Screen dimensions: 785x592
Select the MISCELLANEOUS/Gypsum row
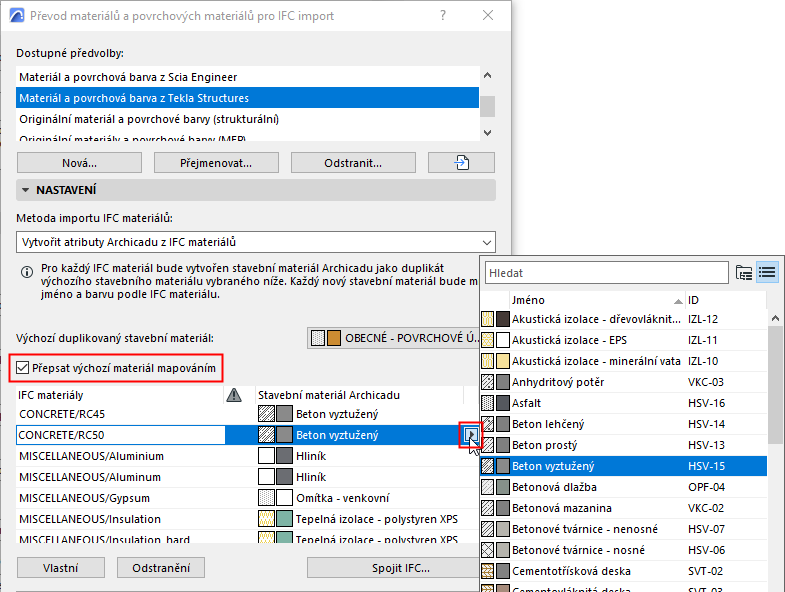pyautogui.click(x=247, y=498)
